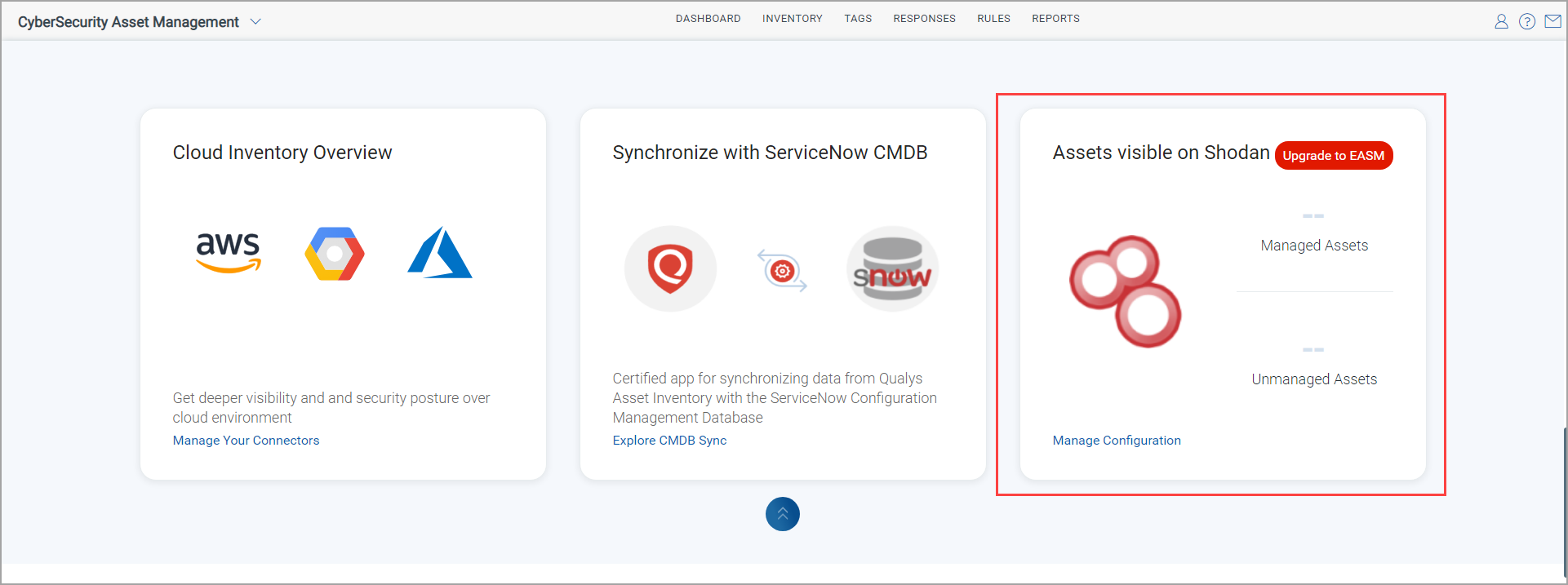Click the AWS logo
The height and width of the screenshot is (585, 1568).
229,252
